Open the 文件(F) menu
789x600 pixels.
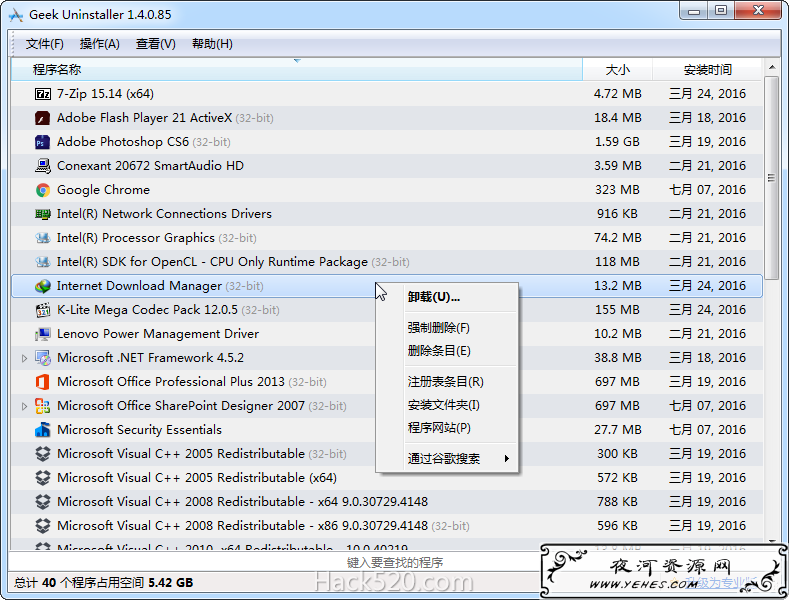[45, 44]
